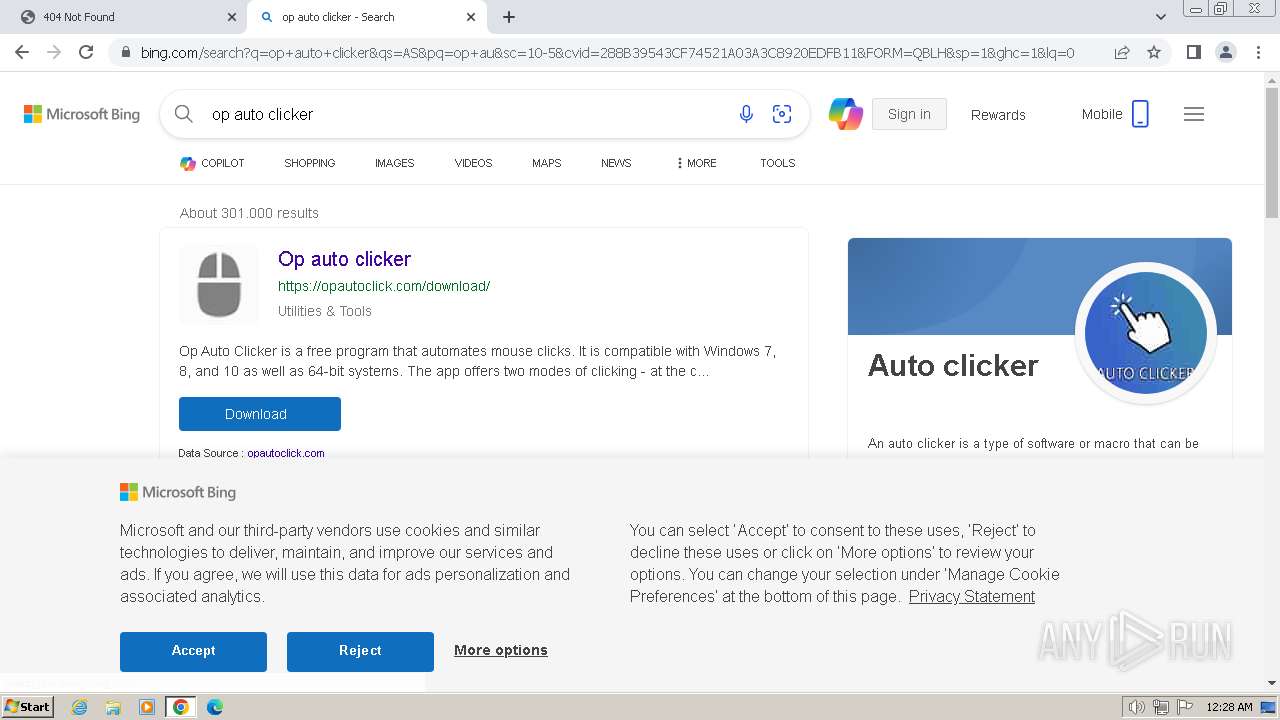Image resolution: width=1280 pixels, height=720 pixels.
Task: Open the media player taskbar icon
Action: (147, 707)
